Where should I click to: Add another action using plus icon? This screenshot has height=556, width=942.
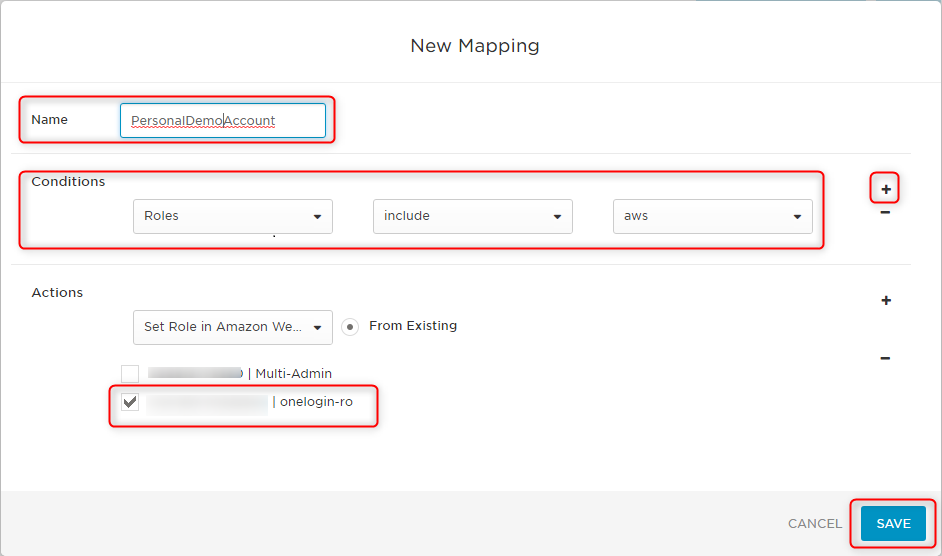[x=886, y=301]
